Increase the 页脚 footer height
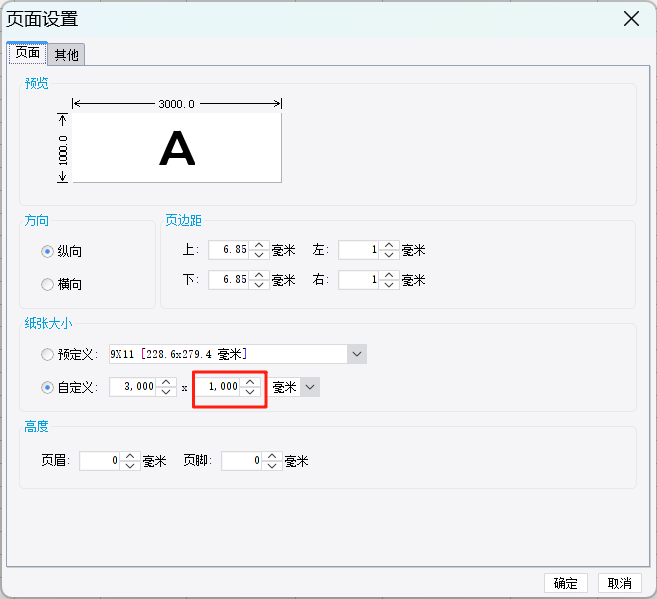The width and height of the screenshot is (657, 599). point(272,457)
